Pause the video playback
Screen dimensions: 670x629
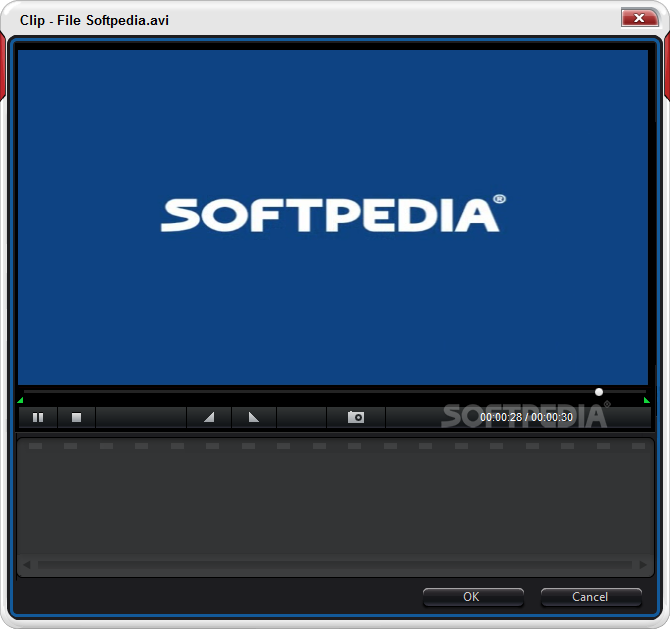coord(38,417)
